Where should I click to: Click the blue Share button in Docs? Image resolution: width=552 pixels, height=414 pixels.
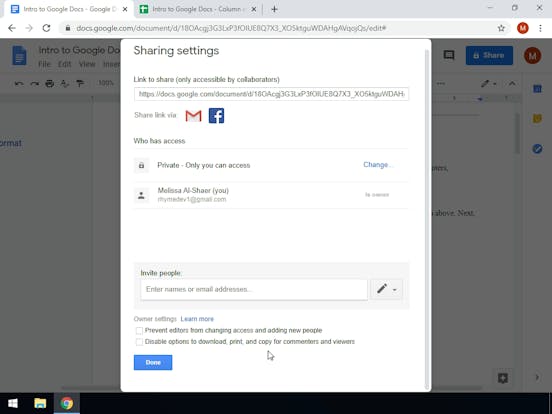point(489,55)
